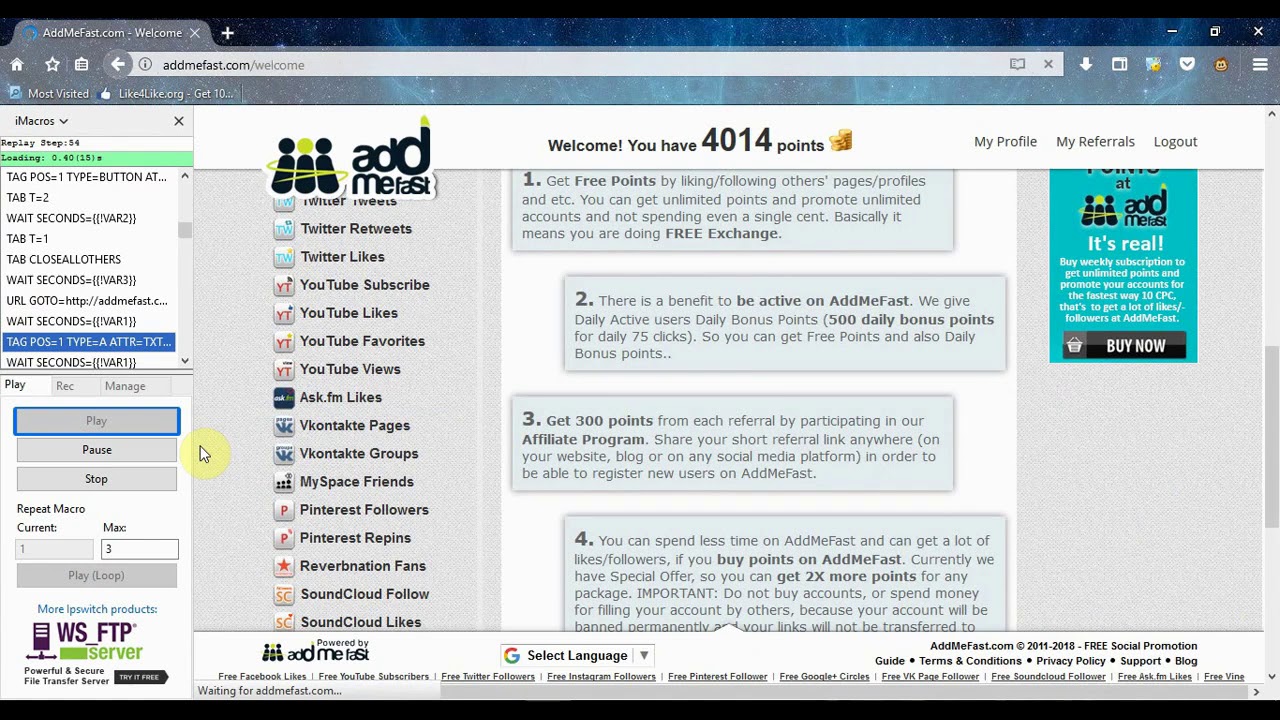Stop the running macro
Image resolution: width=1280 pixels, height=720 pixels.
(x=96, y=479)
